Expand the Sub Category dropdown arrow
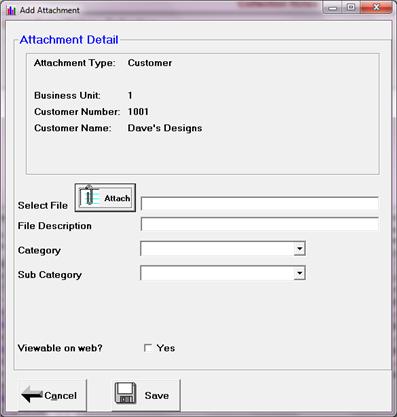This screenshot has width=397, height=417. tap(300, 273)
